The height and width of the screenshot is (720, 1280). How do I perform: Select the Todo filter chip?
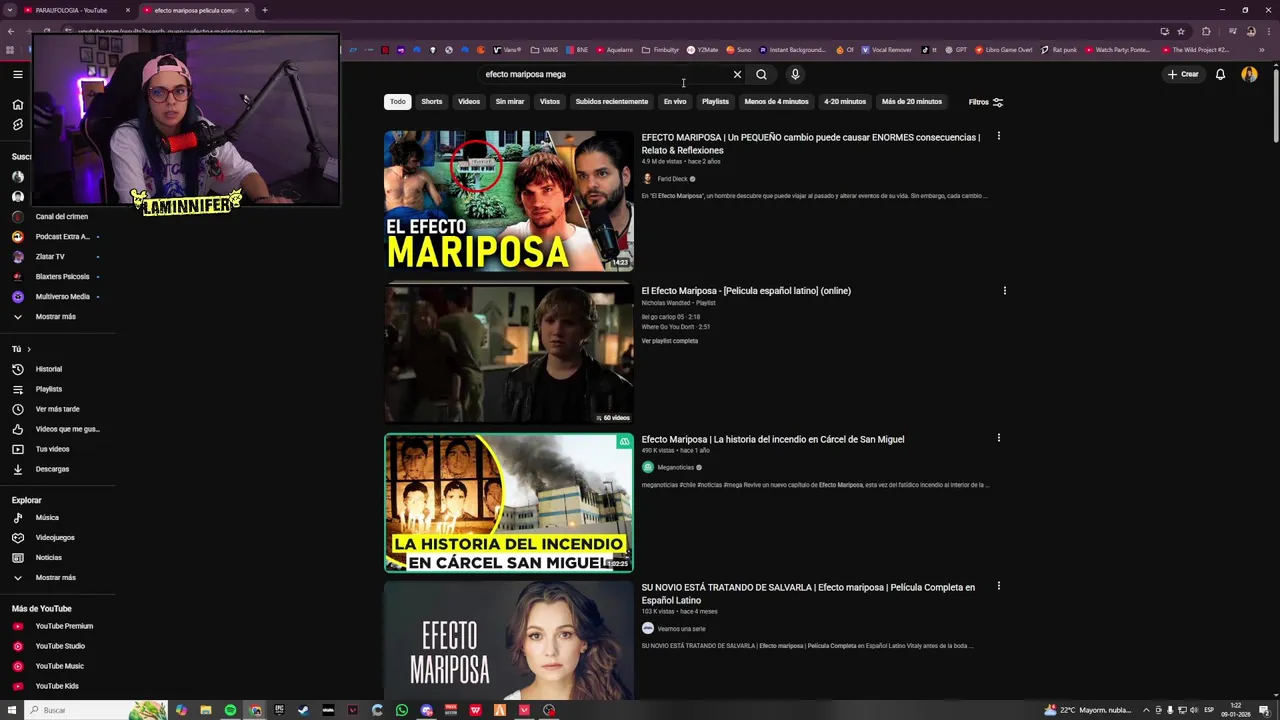398,101
